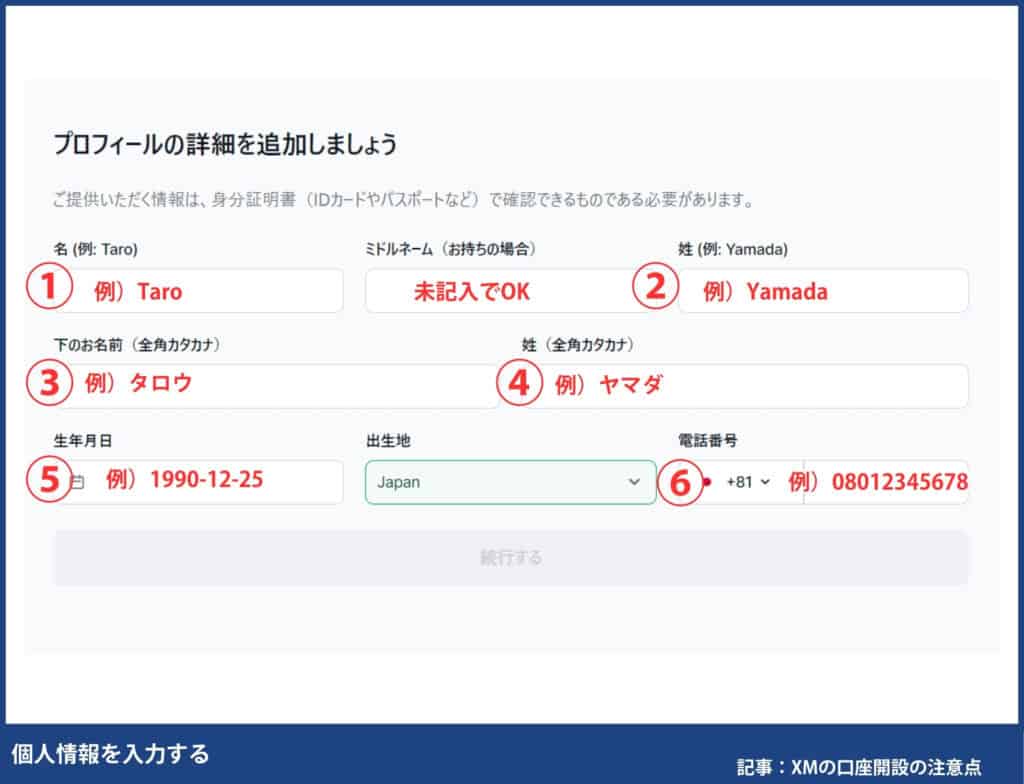Click the Japan flag icon in phone field

pos(707,482)
